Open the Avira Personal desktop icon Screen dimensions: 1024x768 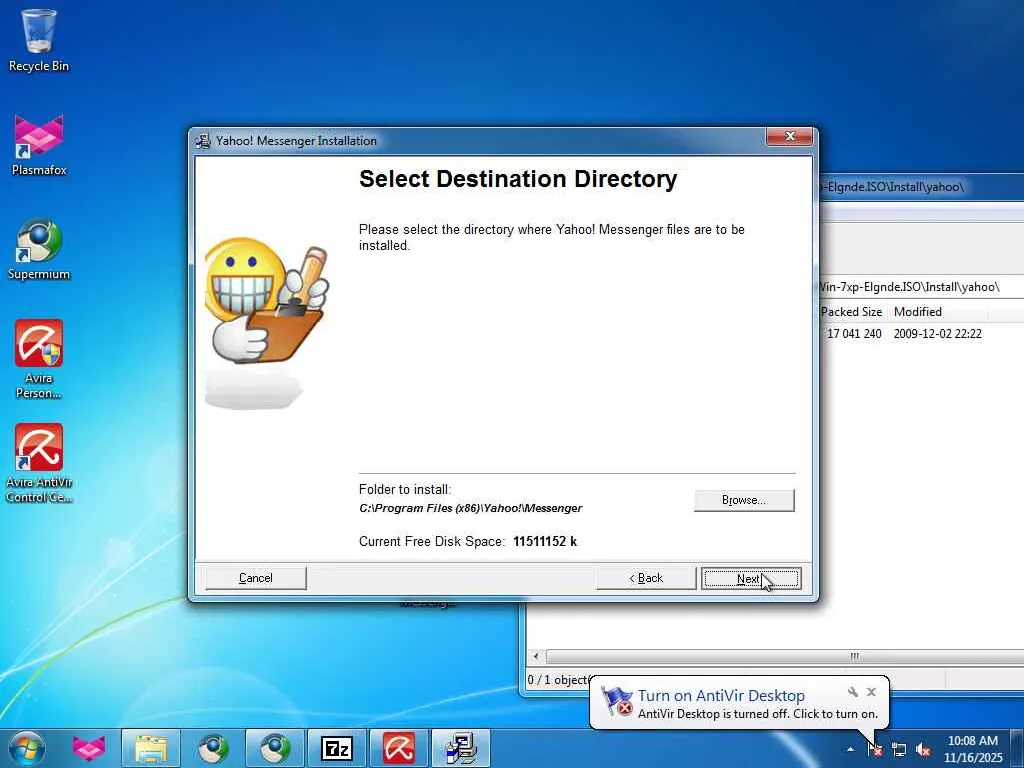point(39,359)
